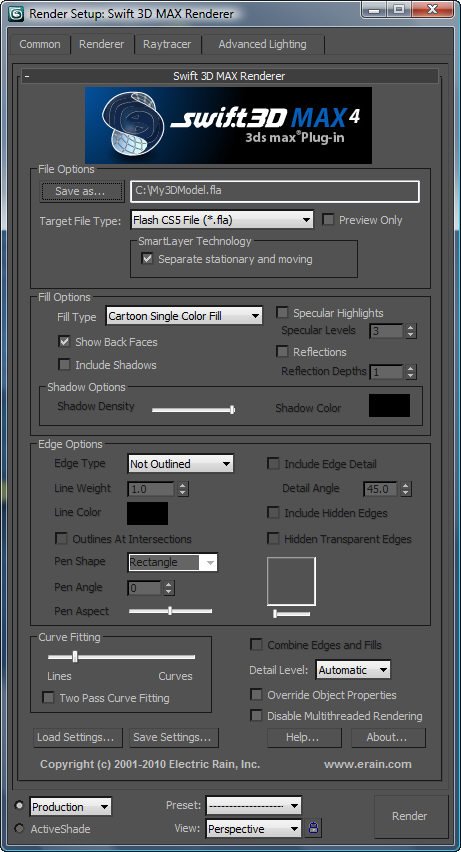
Task: Enable Two Pass Curve Fitting
Action: point(49,697)
